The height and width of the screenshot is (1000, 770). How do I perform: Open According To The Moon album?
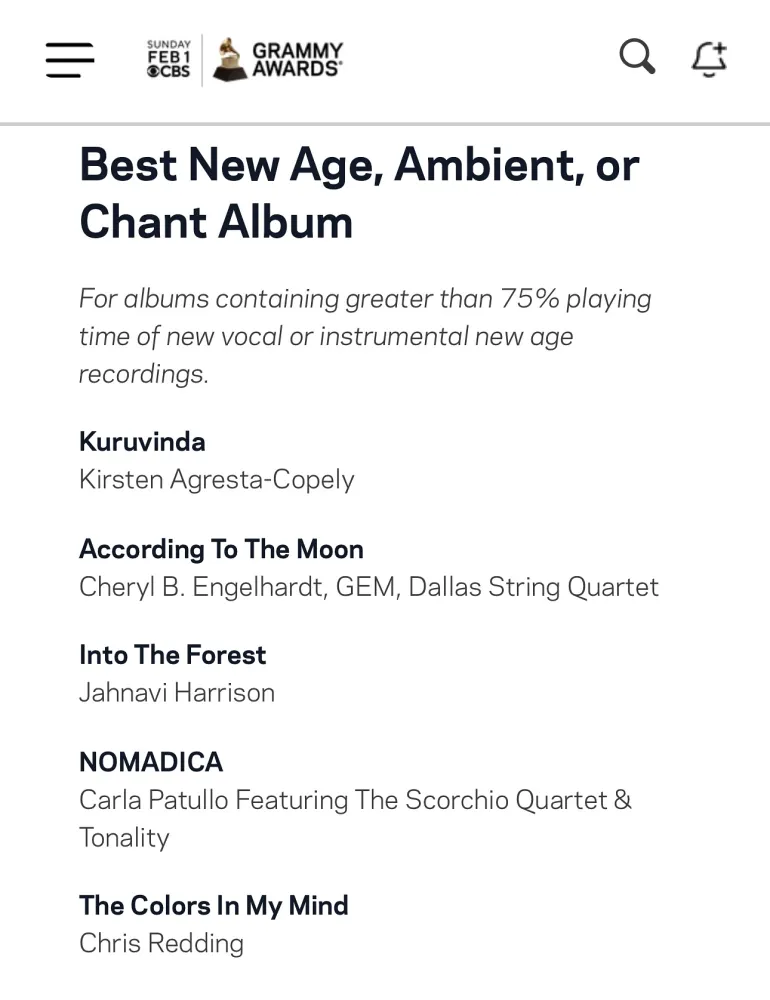tap(221, 549)
